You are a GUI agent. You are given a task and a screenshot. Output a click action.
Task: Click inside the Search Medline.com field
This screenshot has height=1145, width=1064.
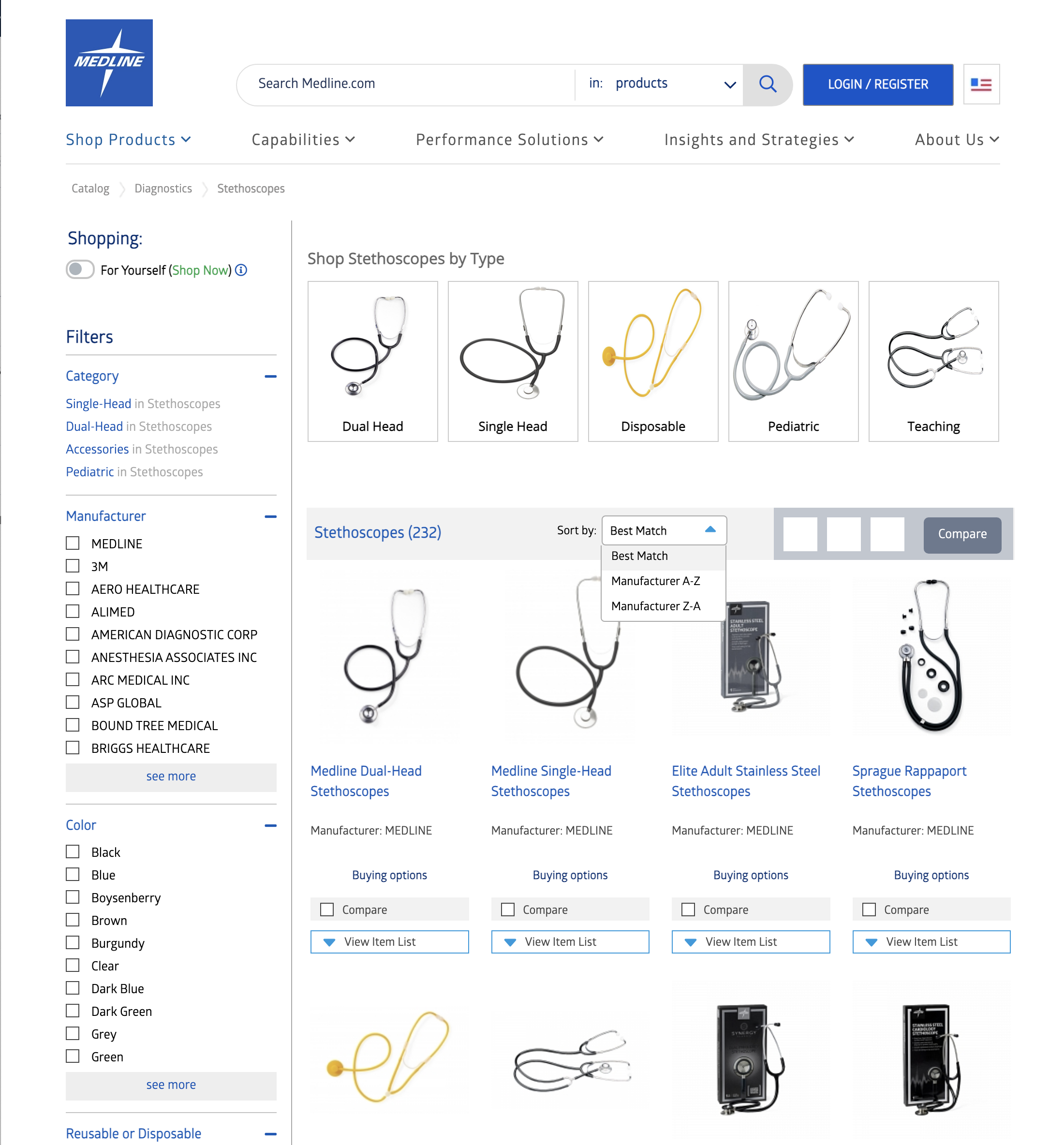(403, 84)
